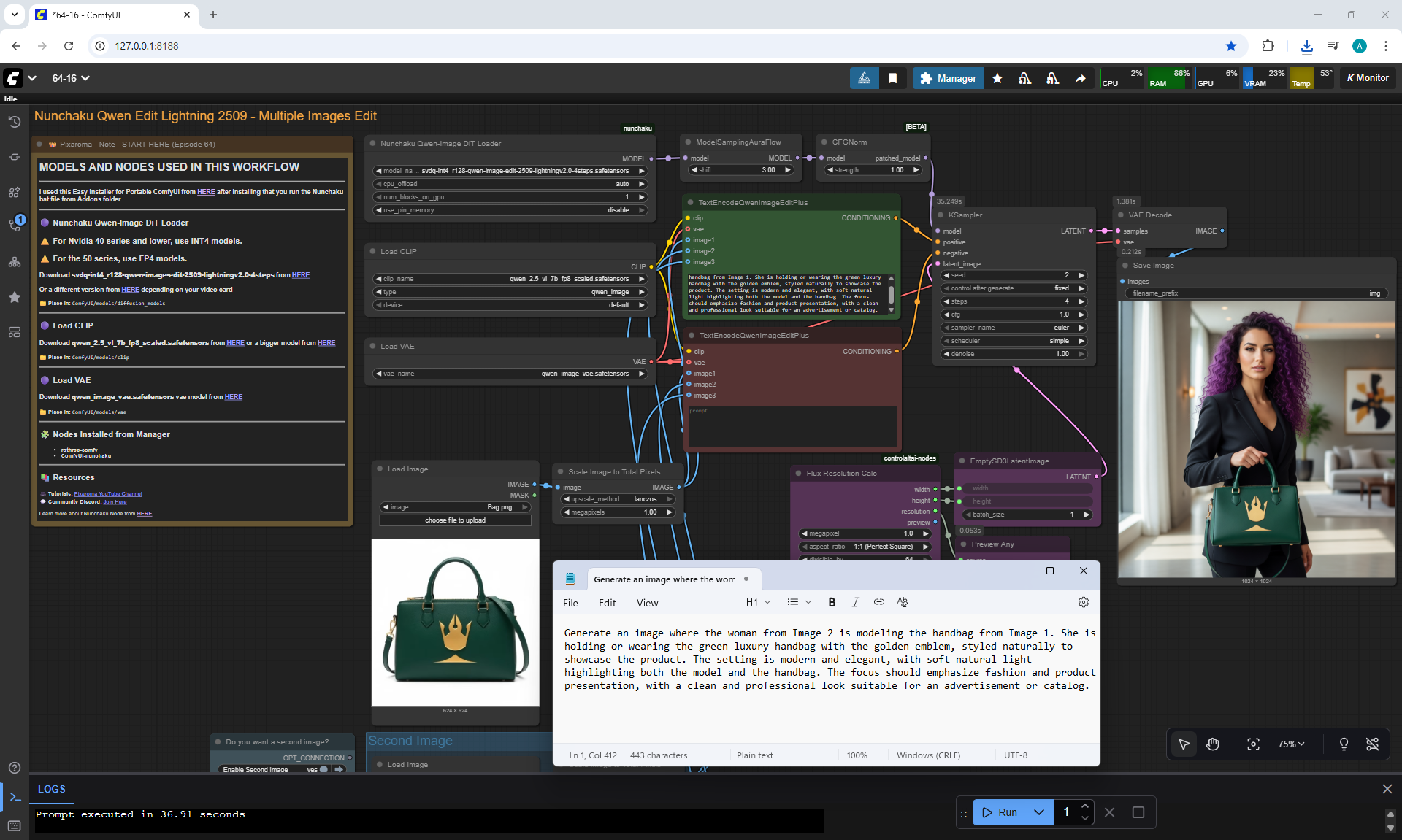Viewport: 1402px width, 840px height.
Task: Open the ComfyUI Manager
Action: point(948,78)
